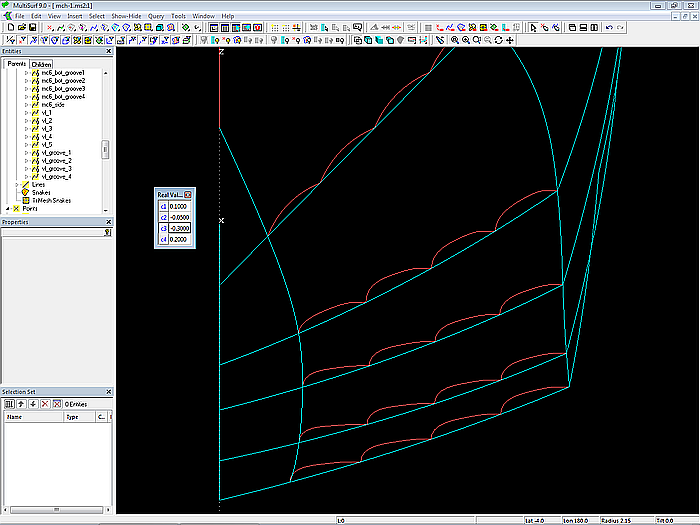
Task: Open the Show-Hide menu
Action: point(126,17)
